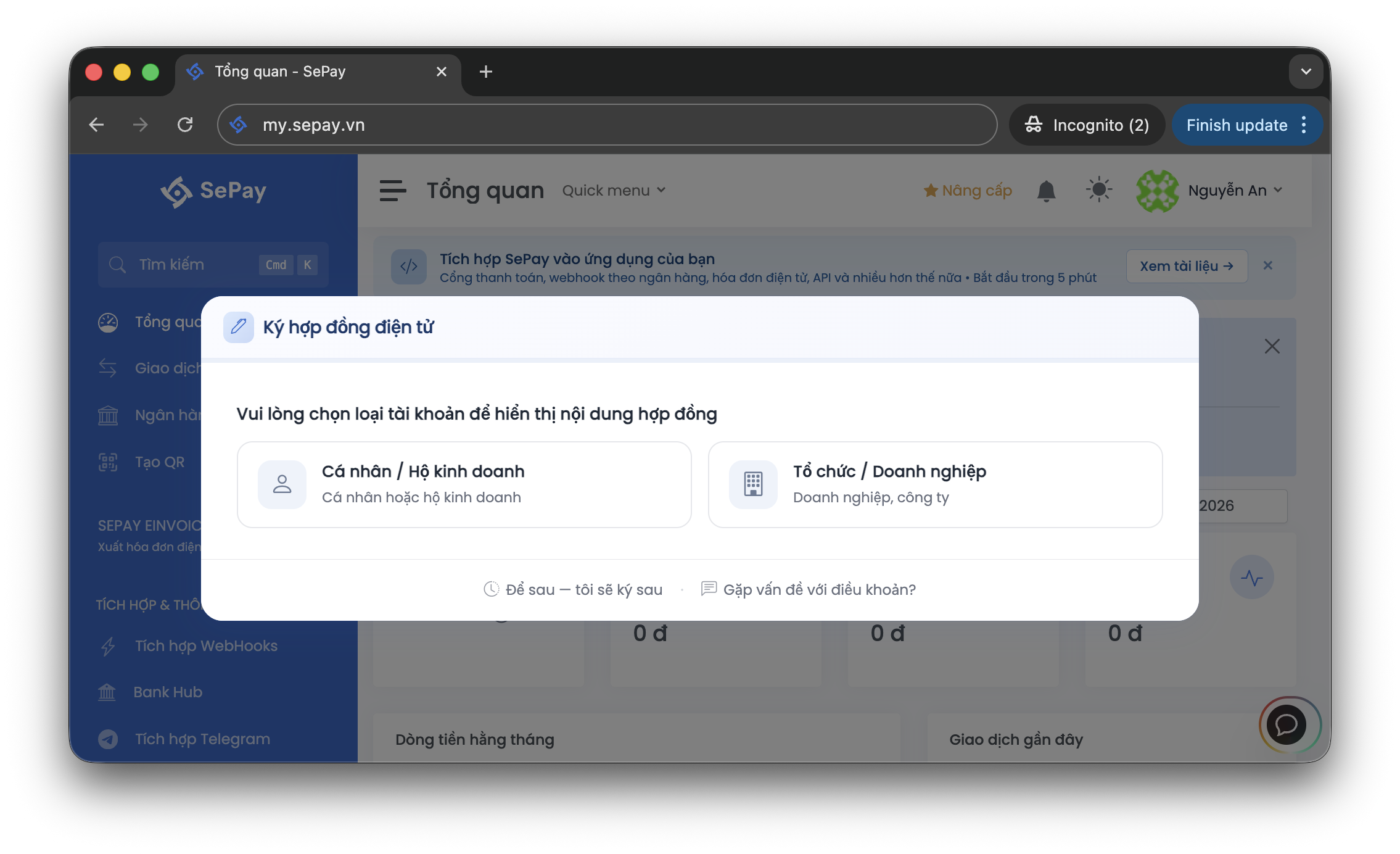The width and height of the screenshot is (1400, 854).
Task: Click the code brackets icon in banner
Action: click(409, 267)
